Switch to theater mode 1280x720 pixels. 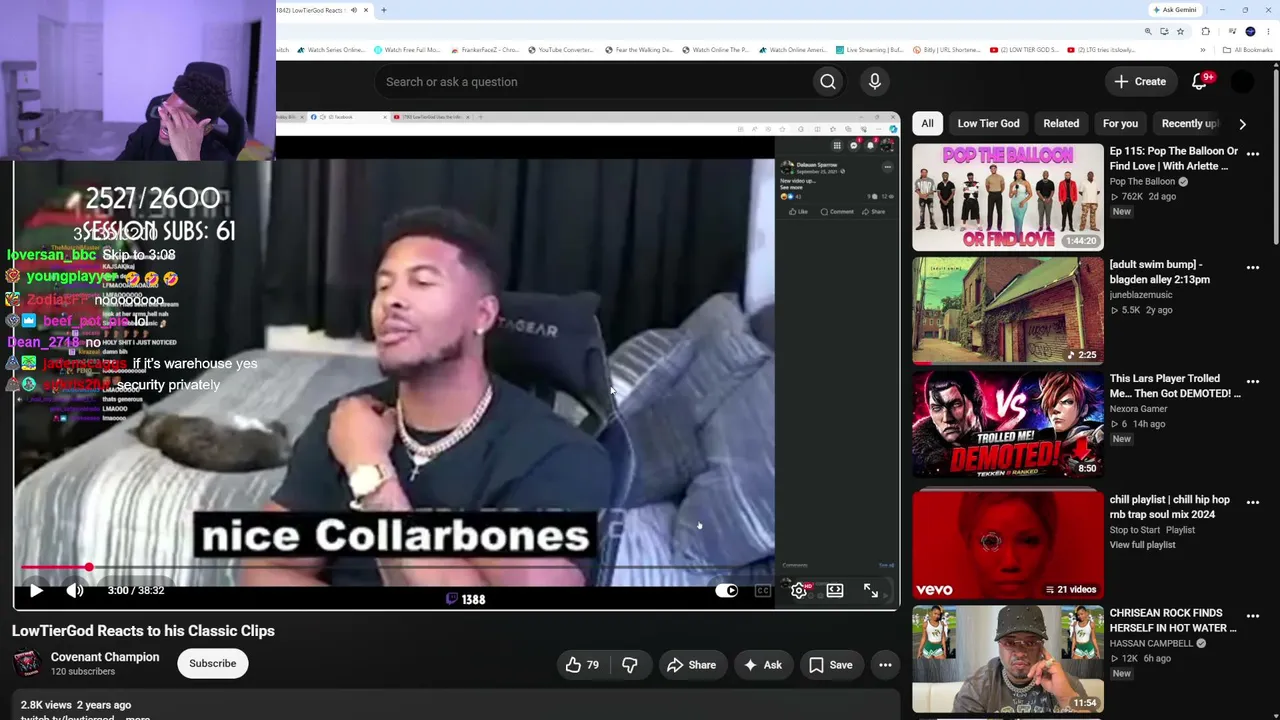coord(835,591)
